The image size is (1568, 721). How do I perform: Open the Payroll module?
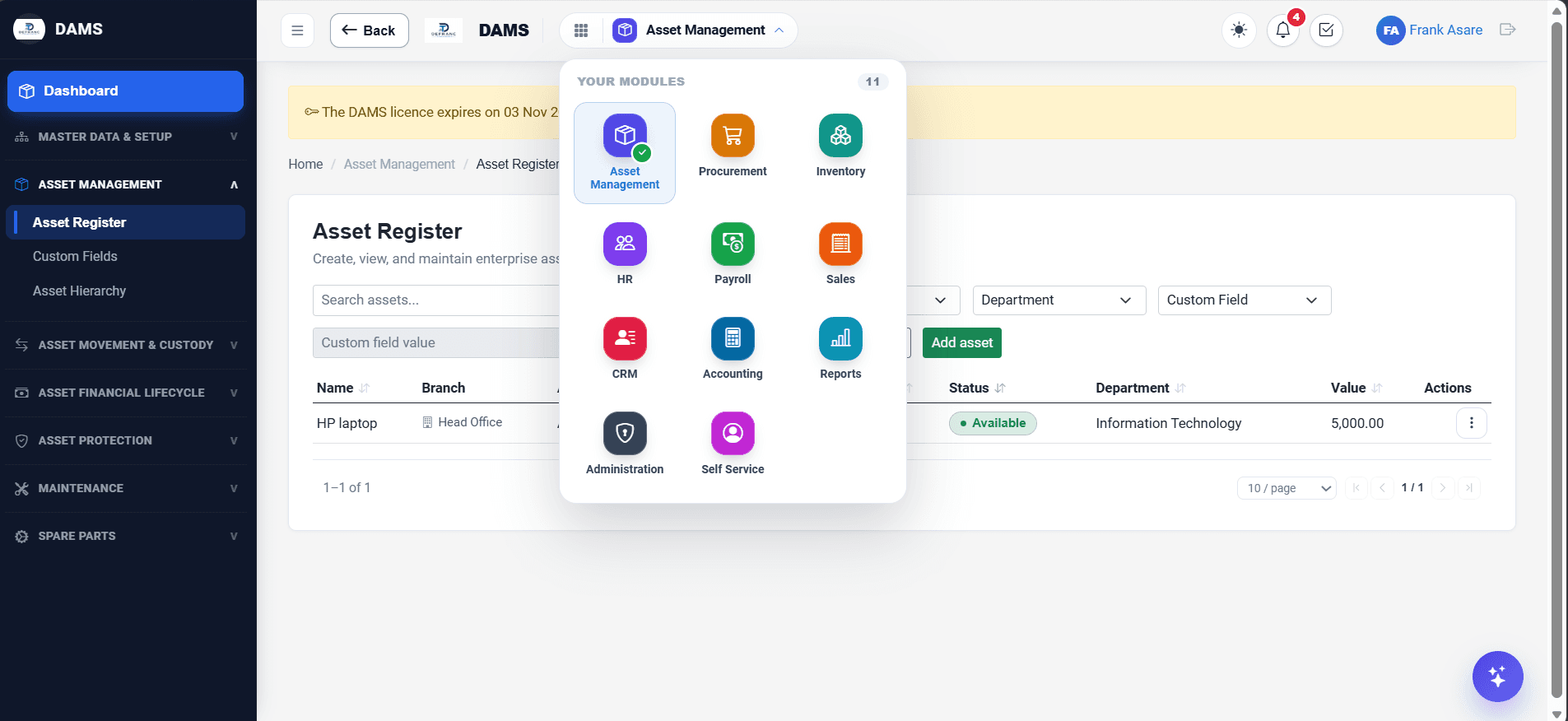click(733, 254)
